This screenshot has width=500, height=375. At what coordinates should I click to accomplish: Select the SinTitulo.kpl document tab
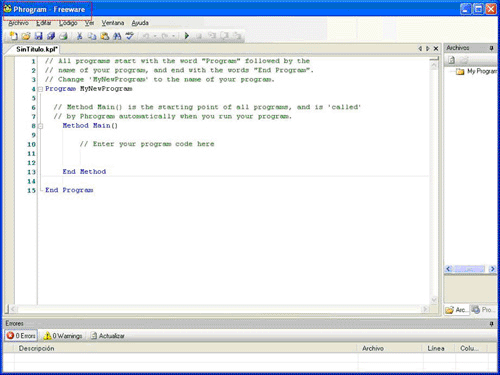(37, 49)
